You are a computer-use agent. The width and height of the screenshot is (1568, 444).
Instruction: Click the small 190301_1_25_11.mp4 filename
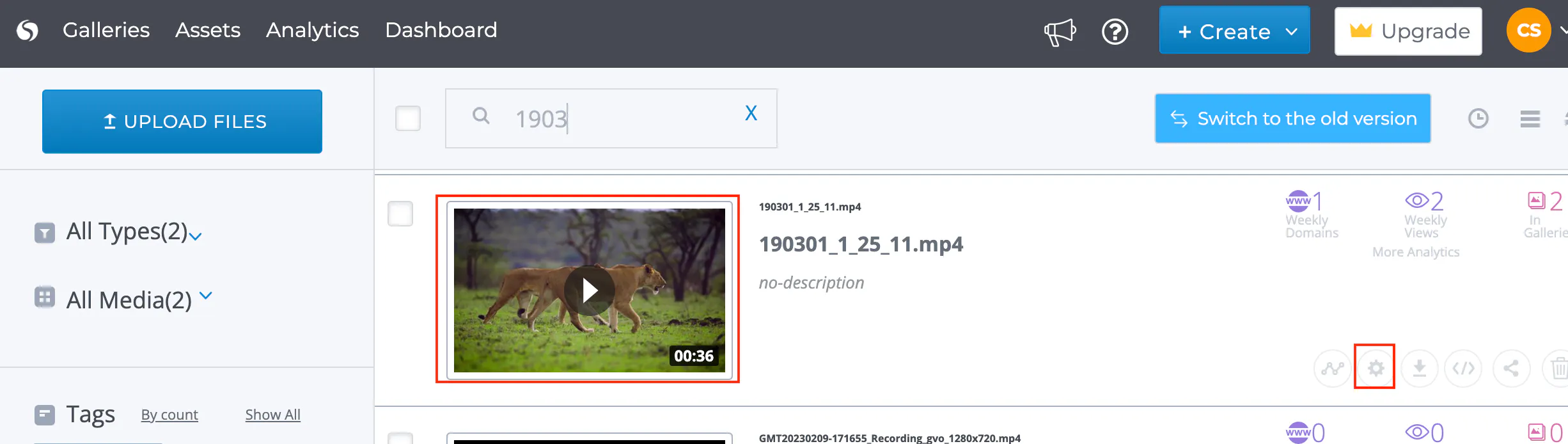[x=810, y=207]
